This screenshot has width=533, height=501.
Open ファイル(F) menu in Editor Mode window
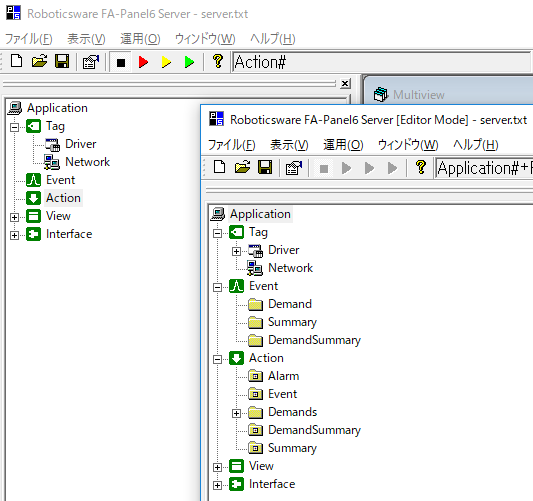click(231, 145)
